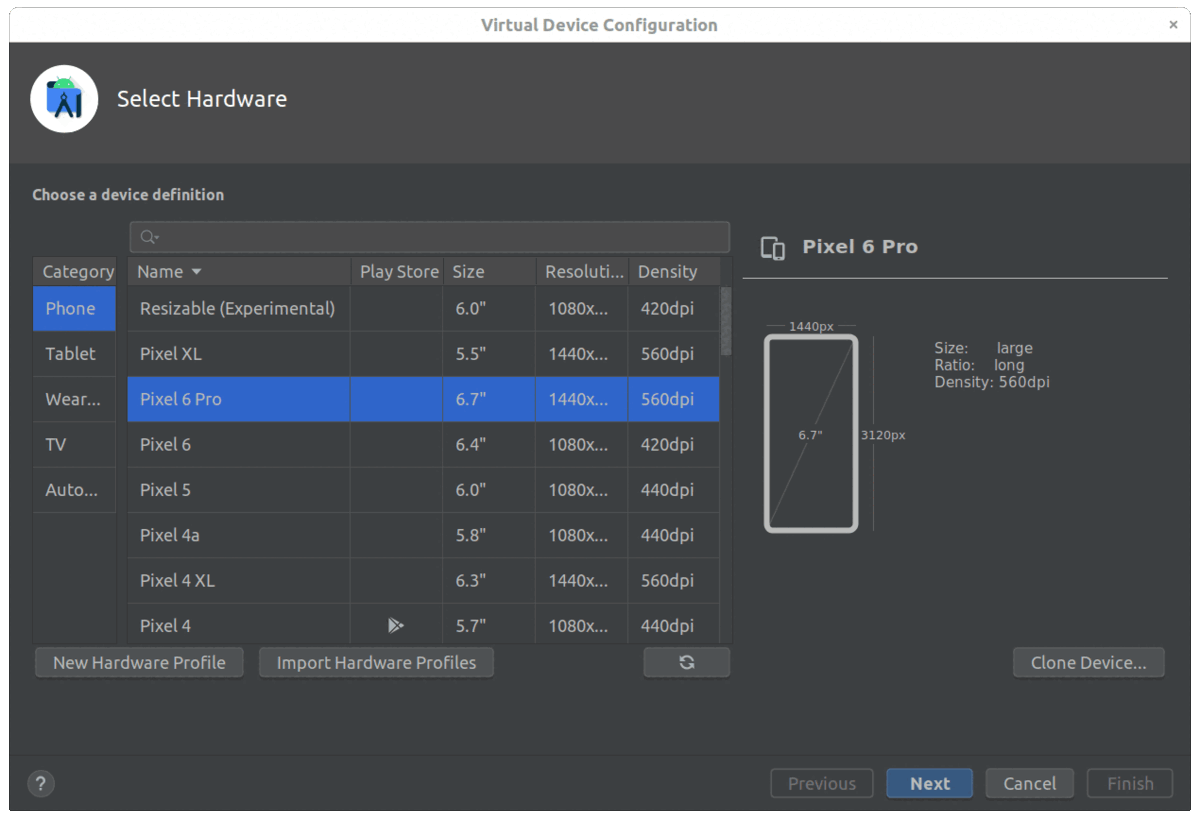Click the Play Store icon in Pixel 4 row
The width and height of the screenshot is (1200, 820).
[x=396, y=626]
